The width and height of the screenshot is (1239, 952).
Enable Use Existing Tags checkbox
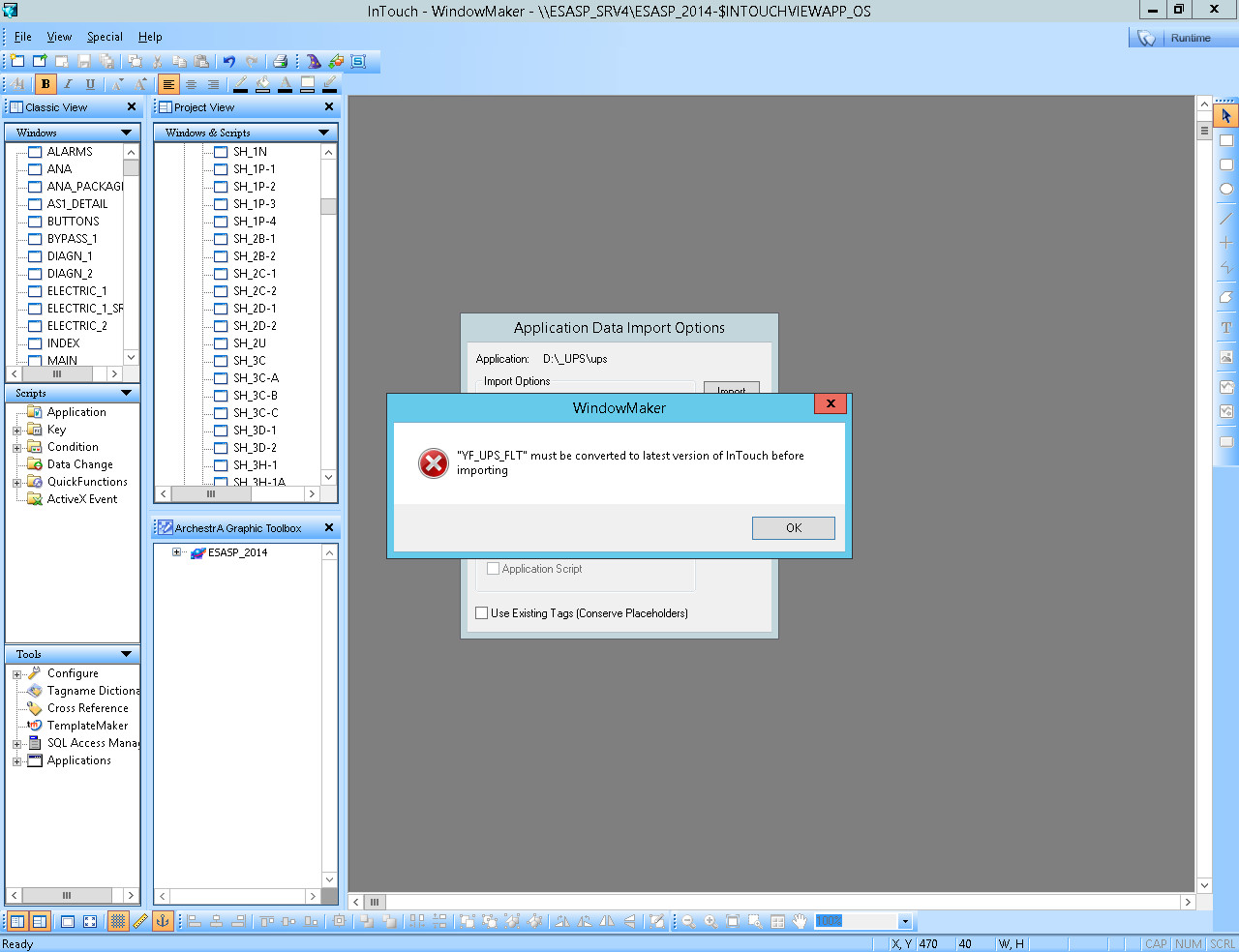point(482,613)
